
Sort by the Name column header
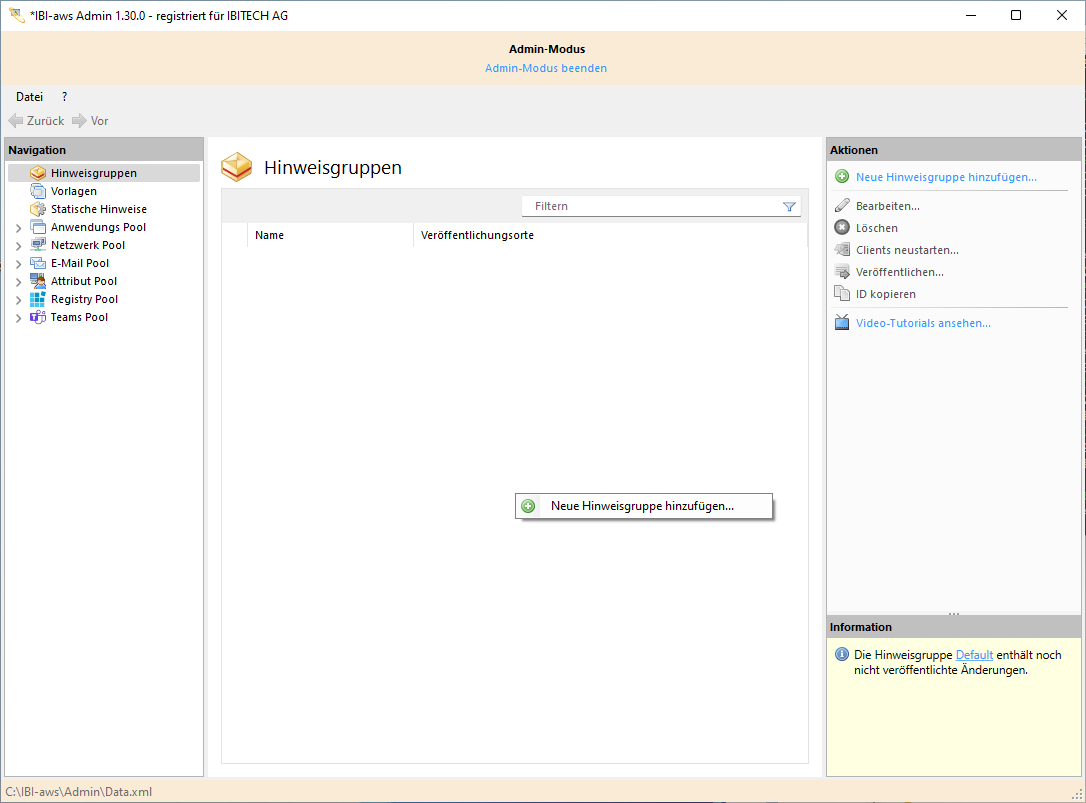pos(270,235)
